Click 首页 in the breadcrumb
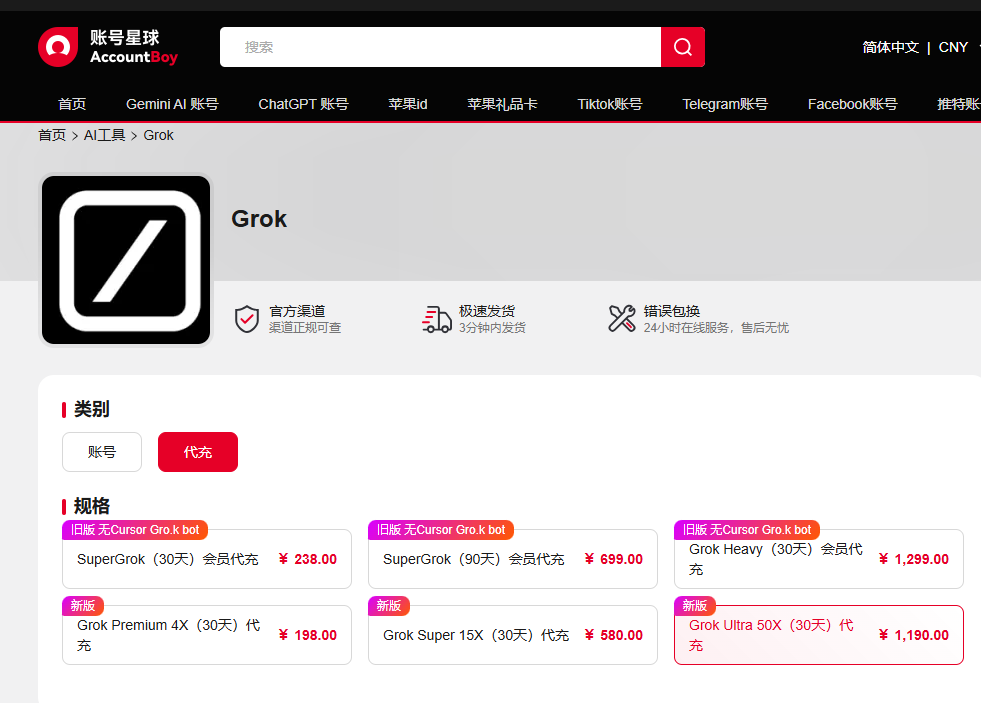The width and height of the screenshot is (981, 703). [x=52, y=135]
